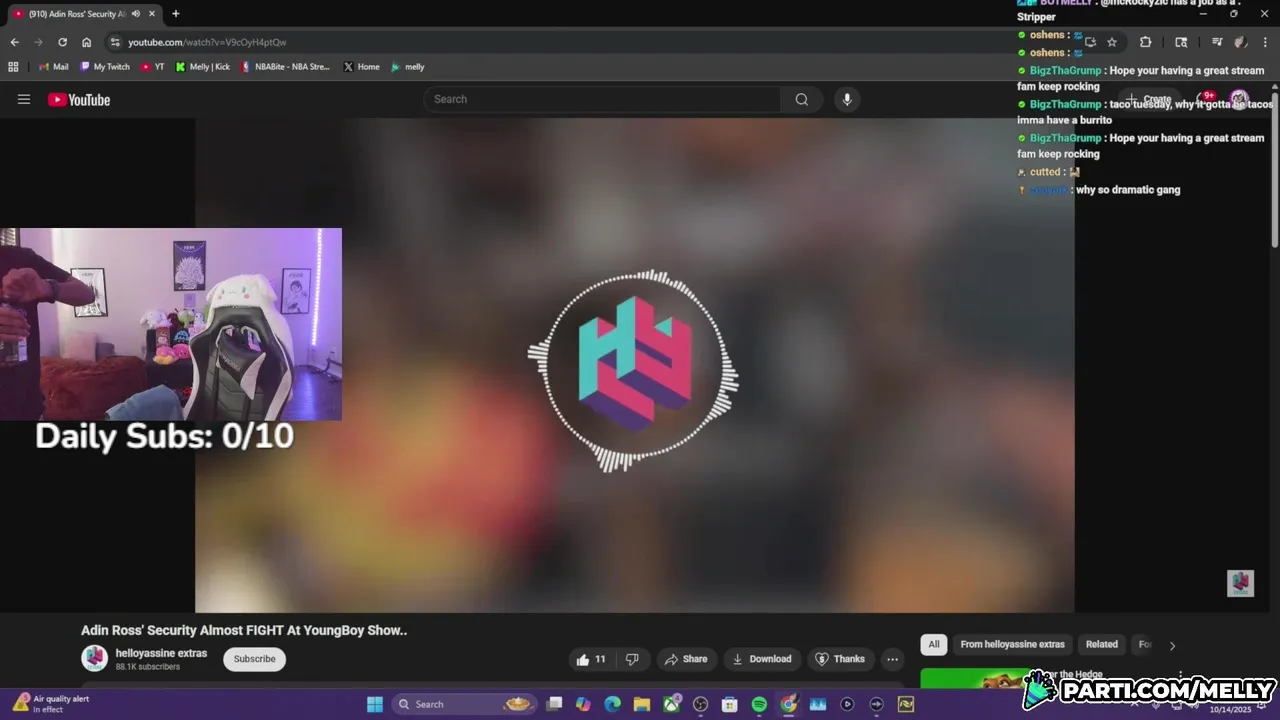This screenshot has width=1280, height=720.
Task: Open YouTube notifications bell
Action: coord(1206,99)
